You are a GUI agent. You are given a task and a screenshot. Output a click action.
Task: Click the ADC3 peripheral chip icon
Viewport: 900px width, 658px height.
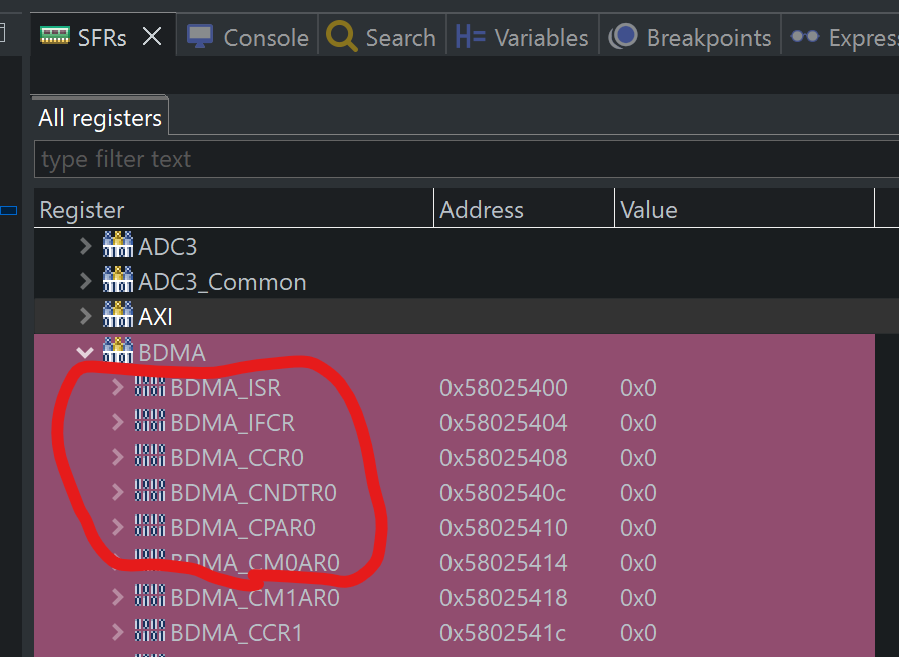click(x=117, y=246)
